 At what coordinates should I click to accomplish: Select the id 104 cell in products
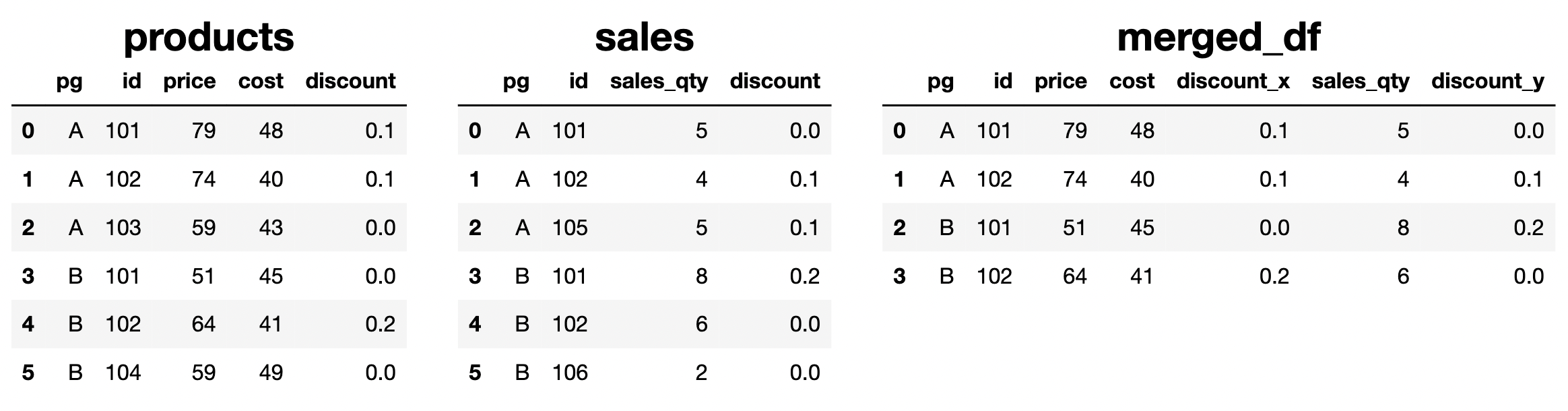(x=123, y=373)
